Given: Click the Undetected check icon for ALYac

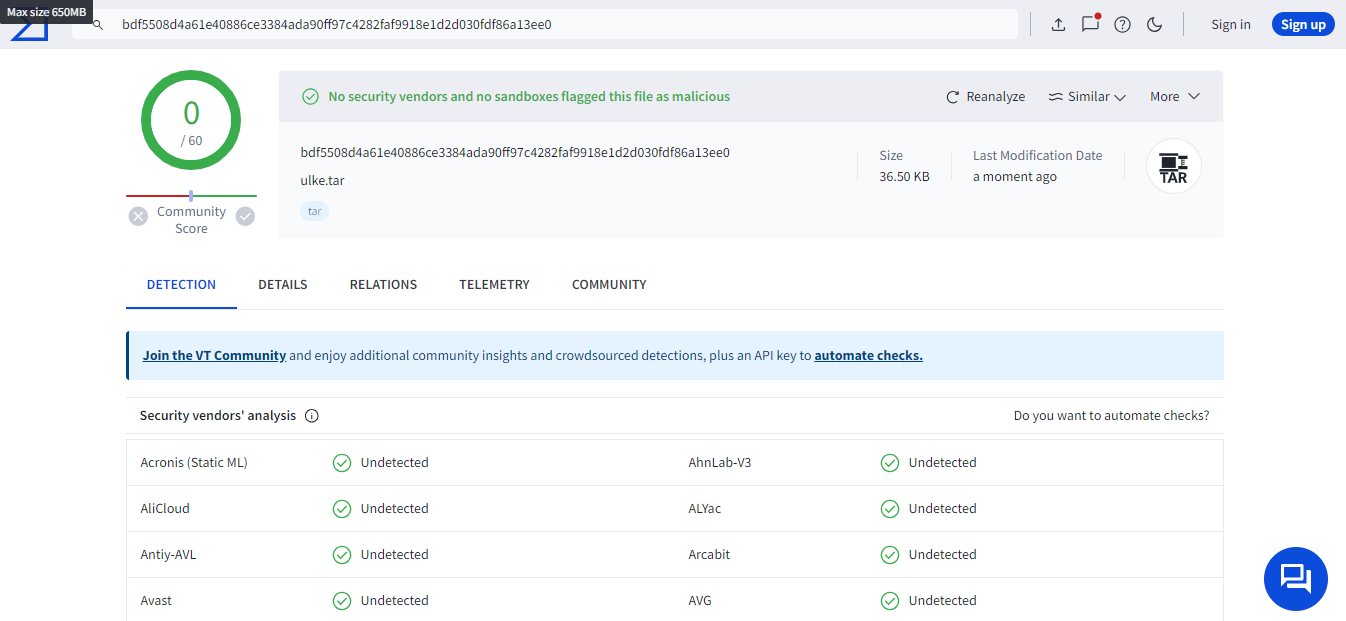Looking at the screenshot, I should coord(890,509).
